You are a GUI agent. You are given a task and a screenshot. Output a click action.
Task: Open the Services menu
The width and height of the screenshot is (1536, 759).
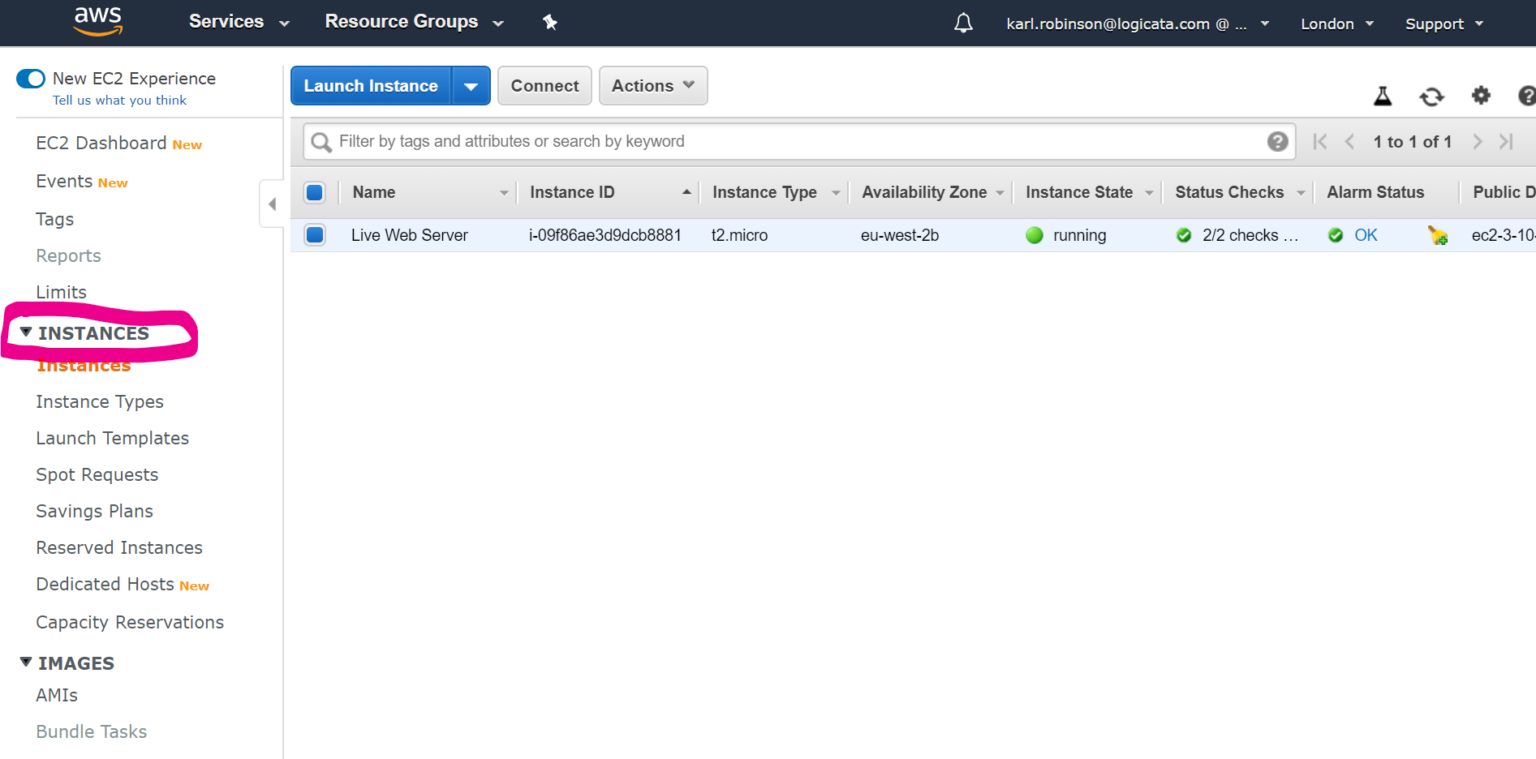[x=239, y=22]
